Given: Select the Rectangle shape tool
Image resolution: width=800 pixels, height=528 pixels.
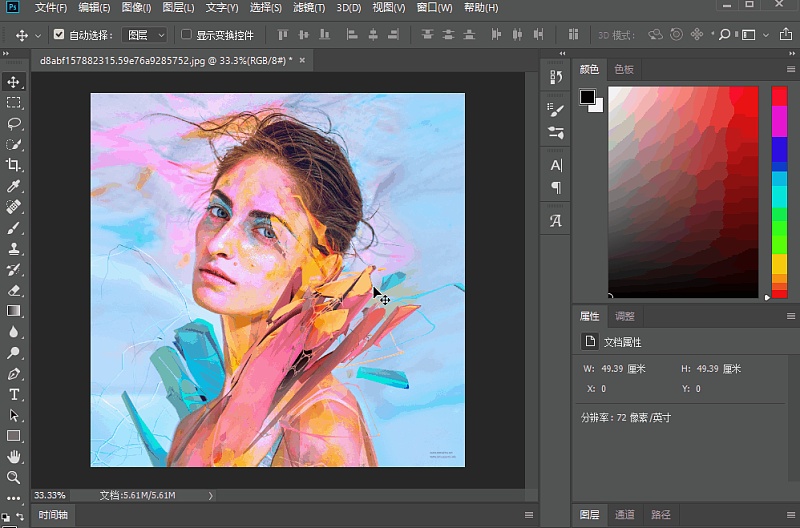Looking at the screenshot, I should (x=14, y=436).
